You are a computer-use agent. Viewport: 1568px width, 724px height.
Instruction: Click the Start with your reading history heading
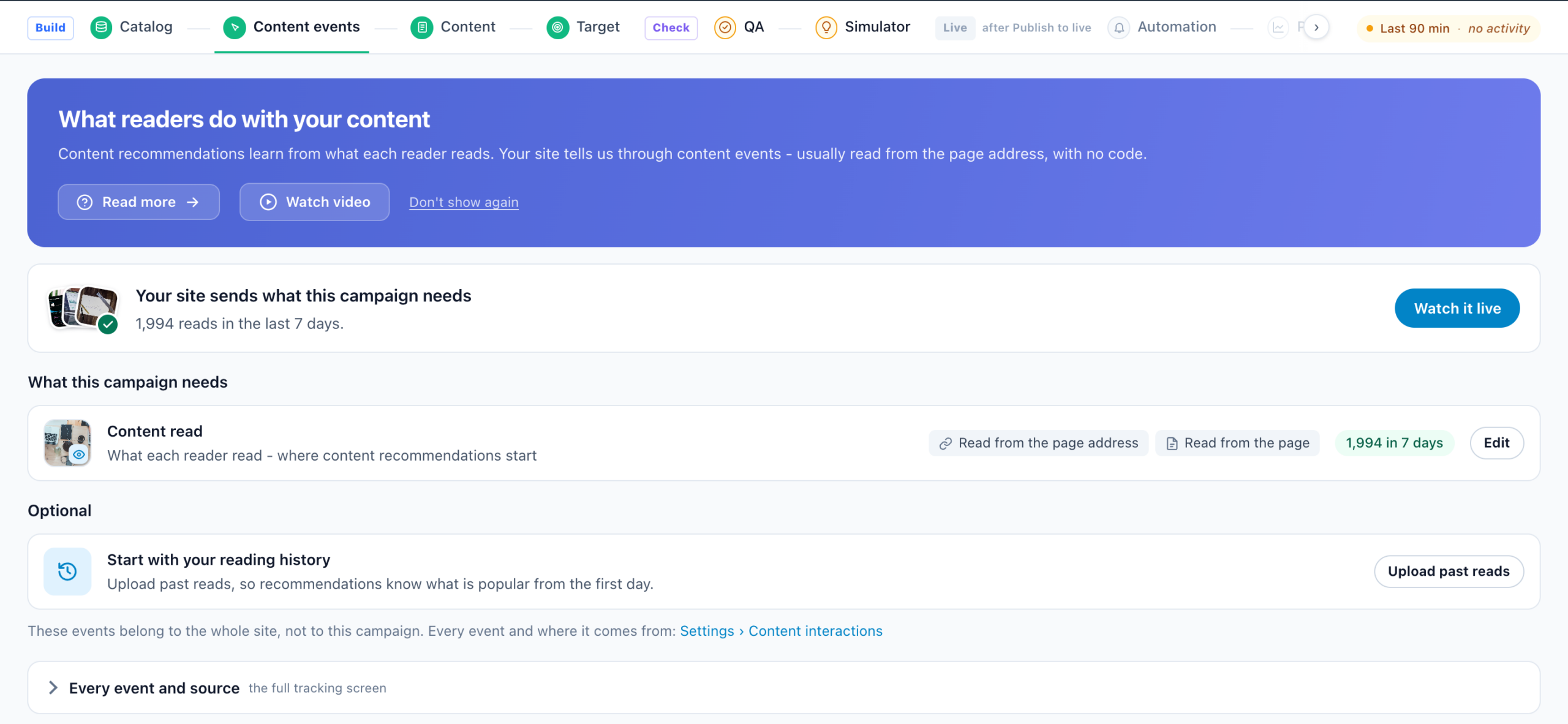(x=219, y=559)
